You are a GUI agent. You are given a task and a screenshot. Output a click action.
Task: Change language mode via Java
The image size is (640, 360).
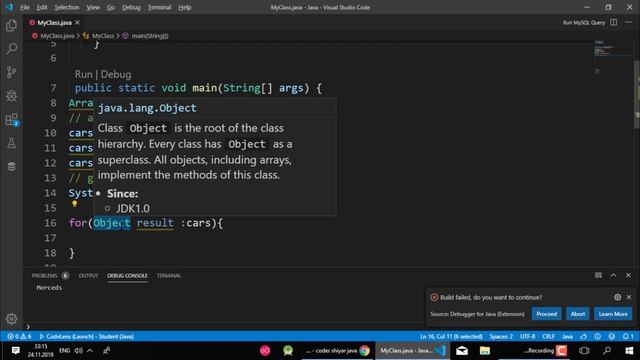pos(567,336)
